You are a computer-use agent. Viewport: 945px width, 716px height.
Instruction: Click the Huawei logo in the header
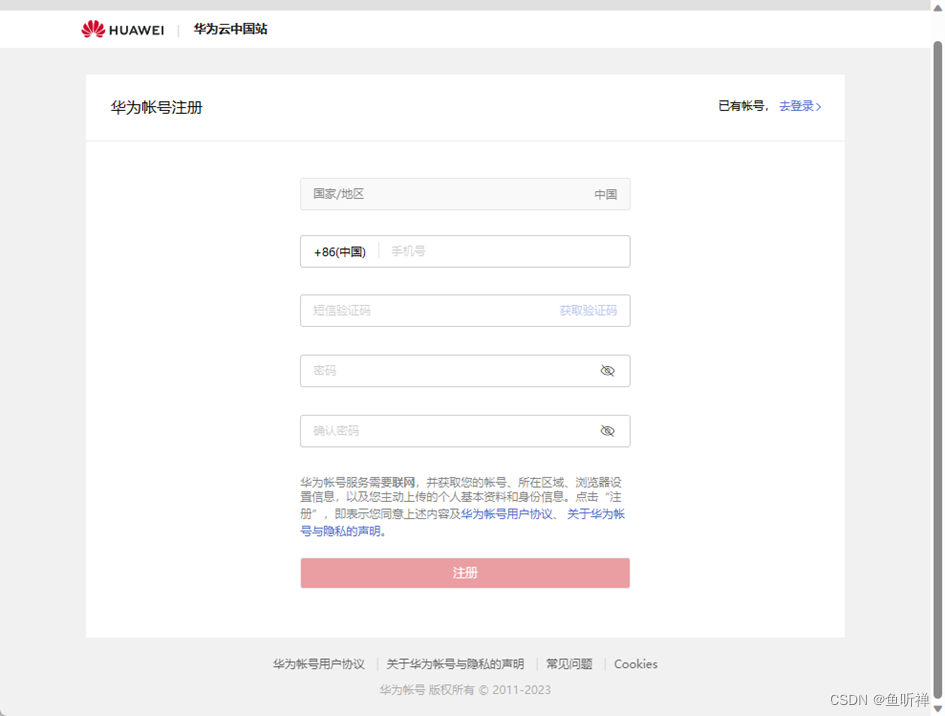click(x=122, y=29)
